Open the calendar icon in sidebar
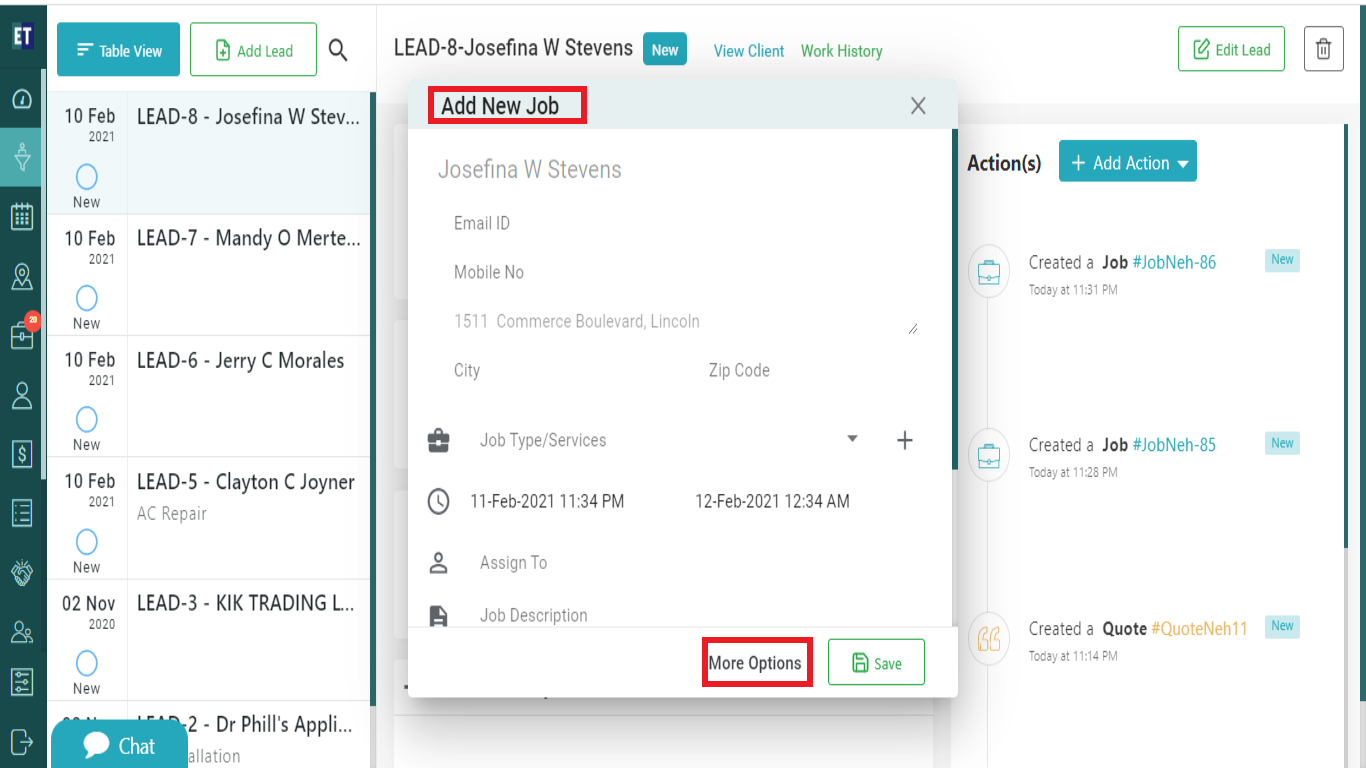The image size is (1366, 768). click(x=22, y=216)
